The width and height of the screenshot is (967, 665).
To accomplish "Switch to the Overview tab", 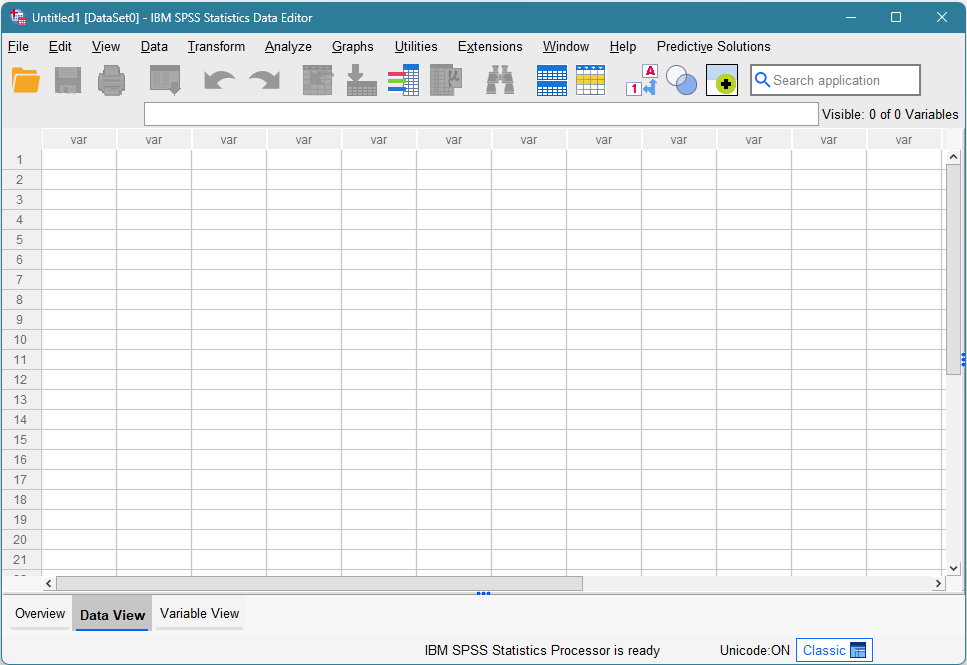I will [40, 613].
